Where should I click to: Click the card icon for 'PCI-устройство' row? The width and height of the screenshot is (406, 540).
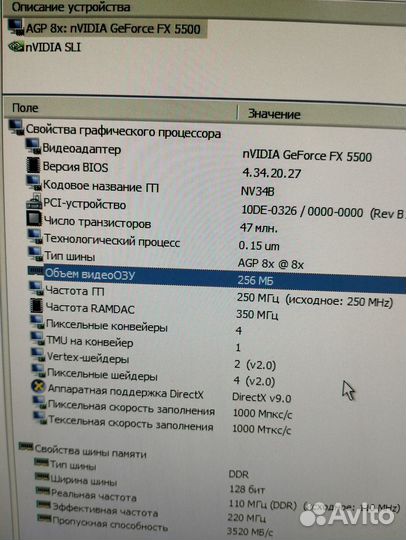point(34,201)
